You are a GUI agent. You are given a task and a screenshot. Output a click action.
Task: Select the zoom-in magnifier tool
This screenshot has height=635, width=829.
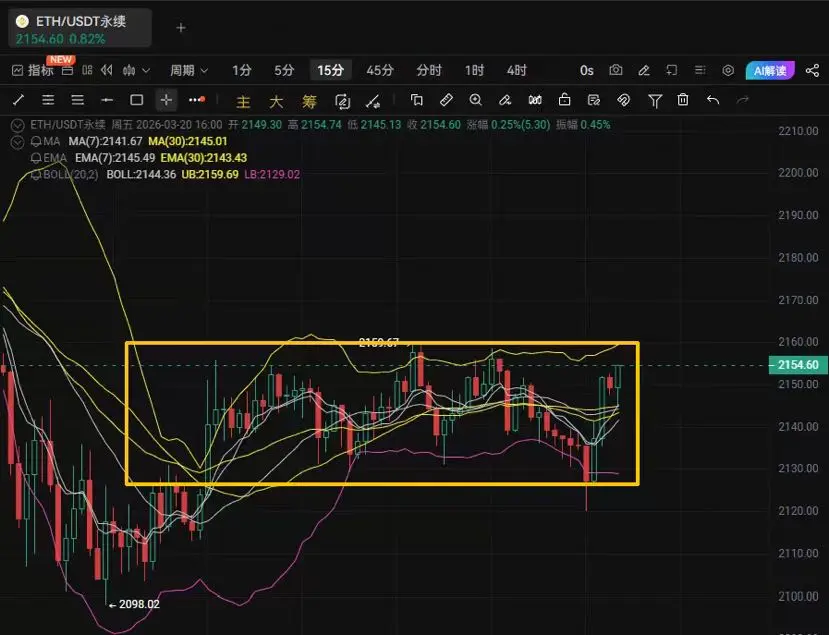pos(475,100)
